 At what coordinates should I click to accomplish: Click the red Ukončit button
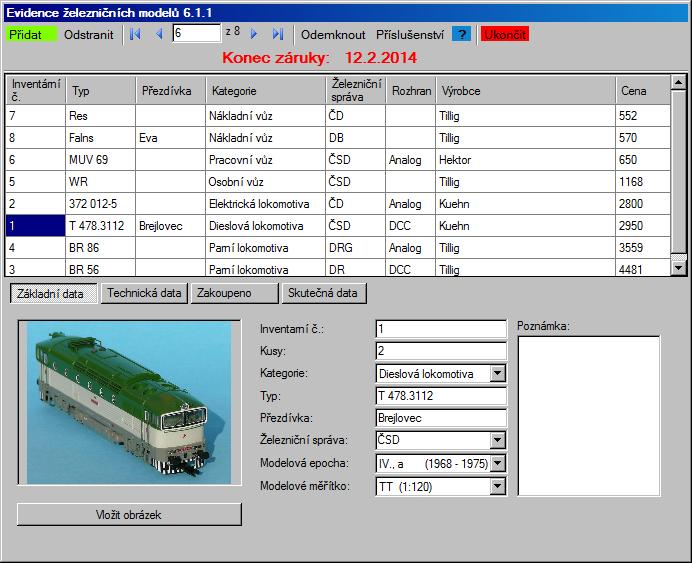(504, 34)
